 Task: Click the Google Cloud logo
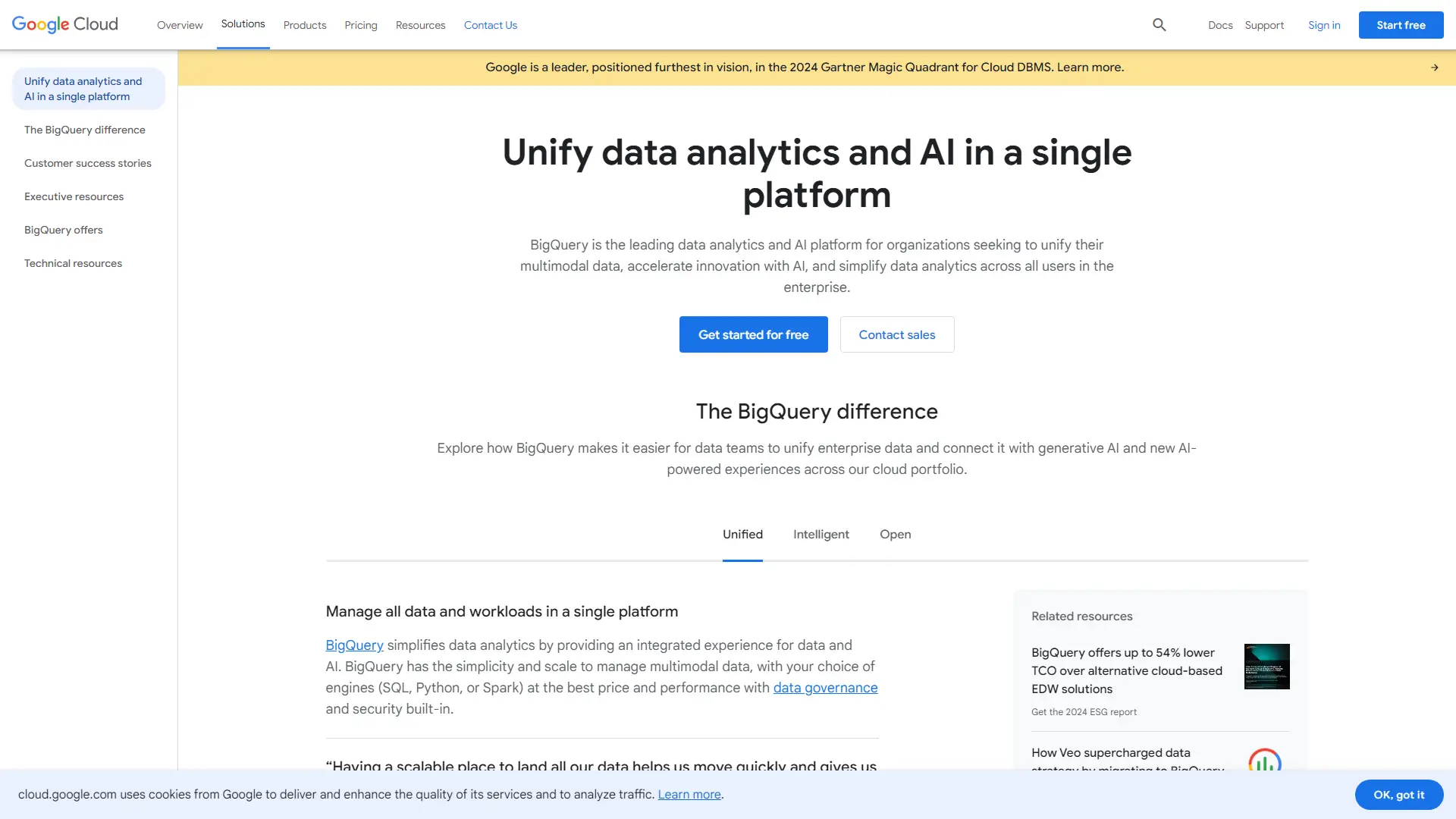65,24
